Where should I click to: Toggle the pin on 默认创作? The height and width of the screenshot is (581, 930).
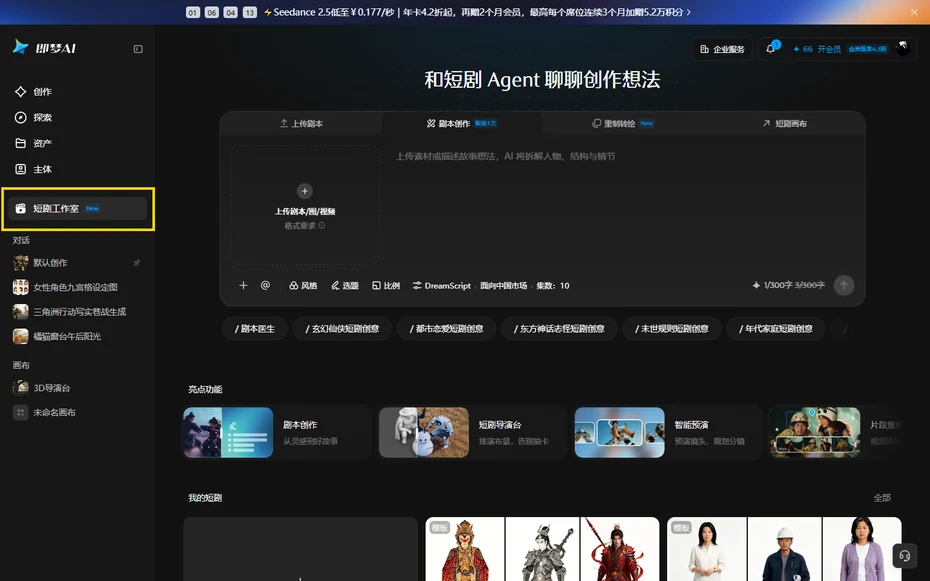coord(136,263)
